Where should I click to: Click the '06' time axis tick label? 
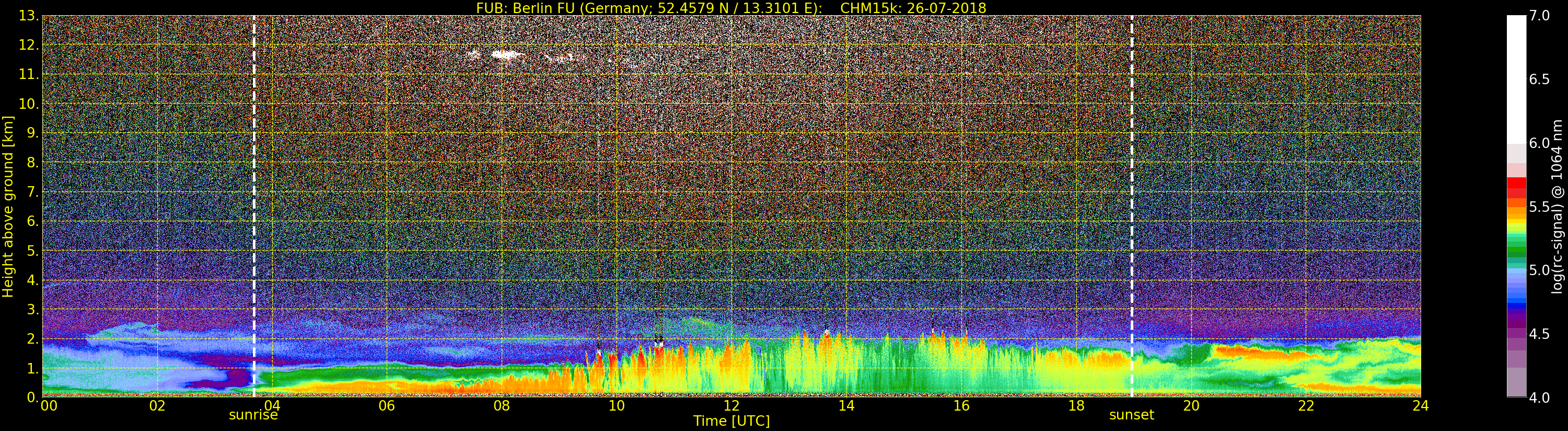pyautogui.click(x=387, y=405)
